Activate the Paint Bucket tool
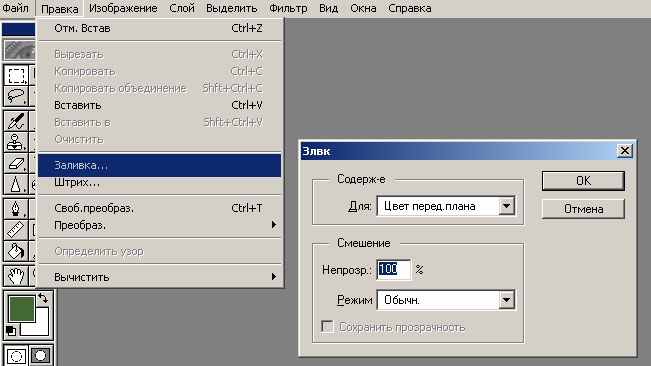 [16, 251]
